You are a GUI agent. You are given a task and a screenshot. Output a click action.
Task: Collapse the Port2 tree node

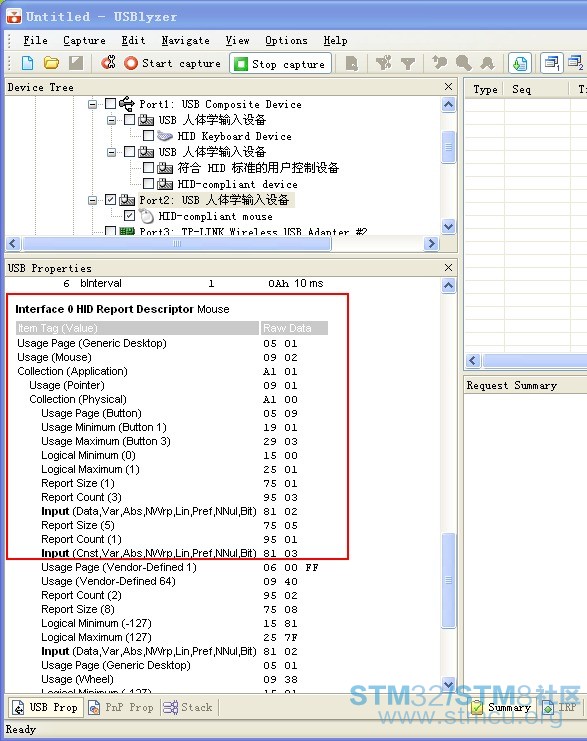click(x=93, y=200)
